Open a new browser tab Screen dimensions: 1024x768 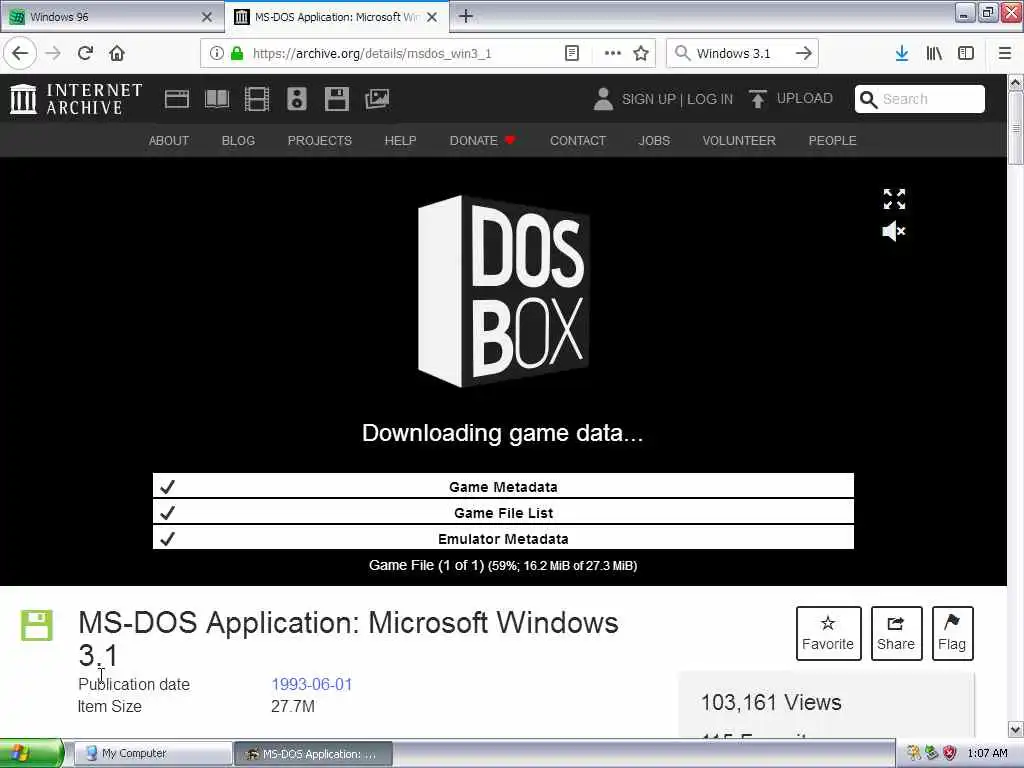pyautogui.click(x=466, y=16)
